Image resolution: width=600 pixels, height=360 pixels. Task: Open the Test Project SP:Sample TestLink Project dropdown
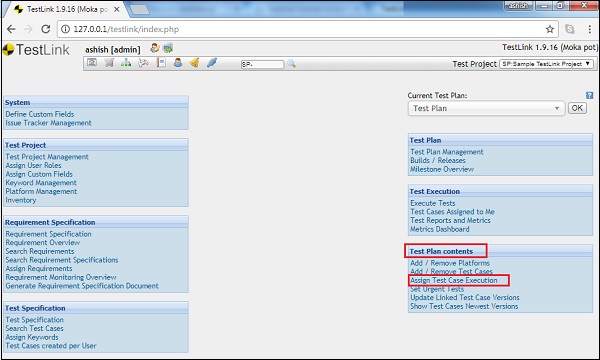tap(546, 64)
